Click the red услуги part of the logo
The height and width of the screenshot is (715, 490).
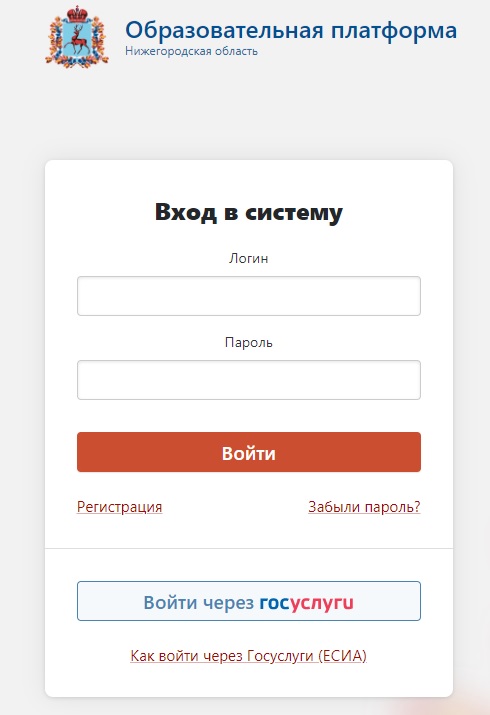pos(322,603)
